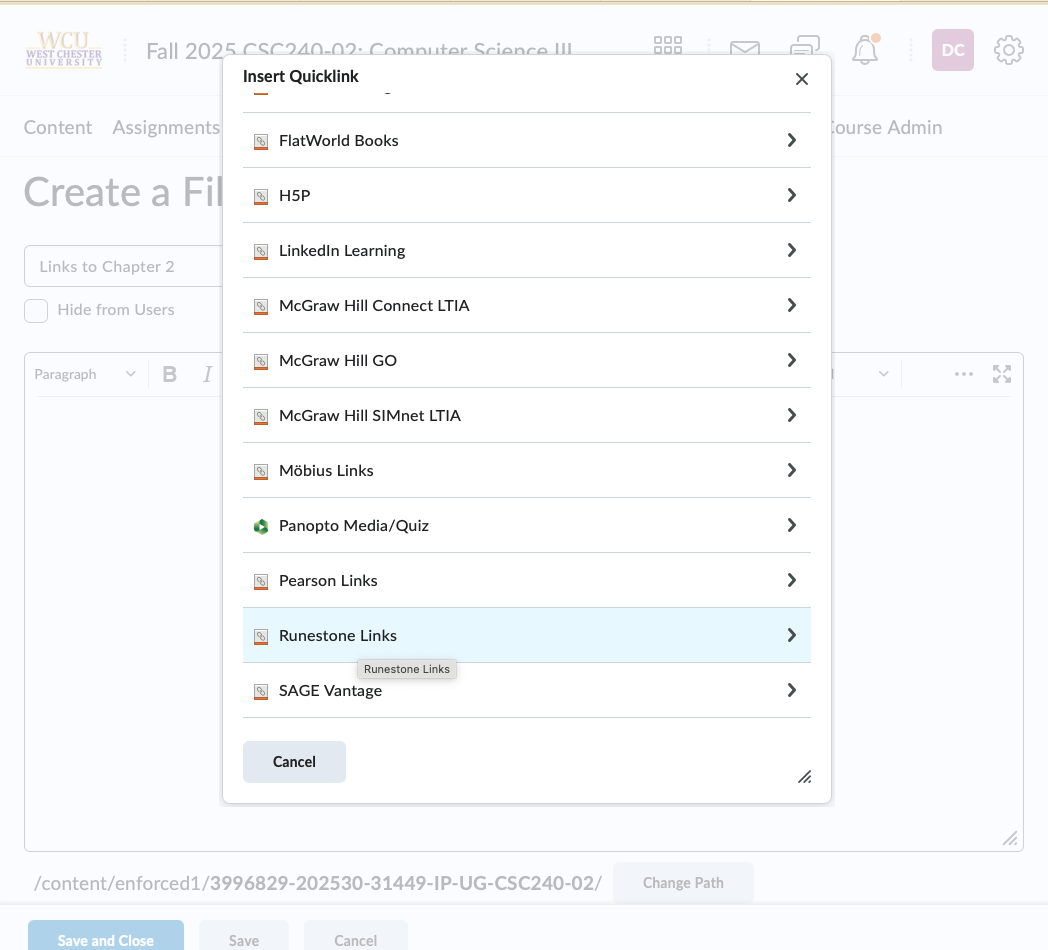Expand the FlatWorld Books chevron
The image size is (1048, 950).
(791, 140)
